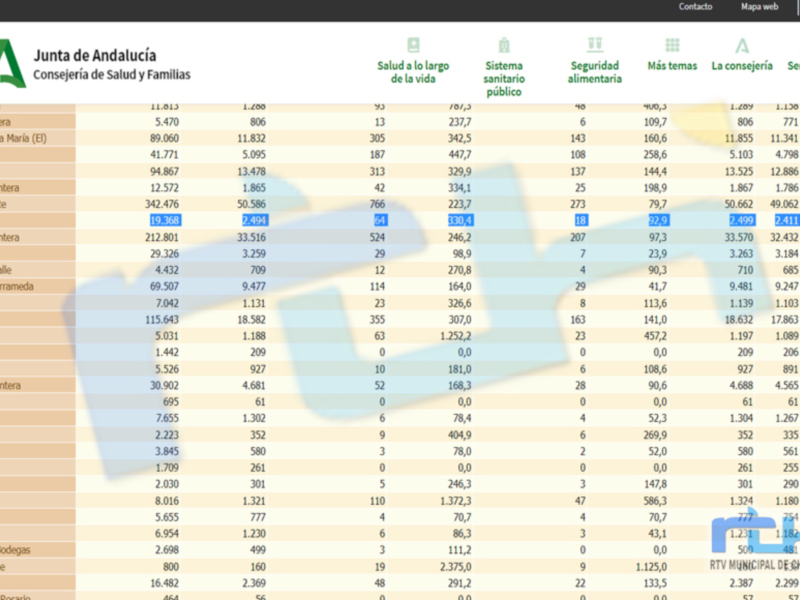The height and width of the screenshot is (600, 800).
Task: Select the cell 29.326
Action: click(x=164, y=254)
